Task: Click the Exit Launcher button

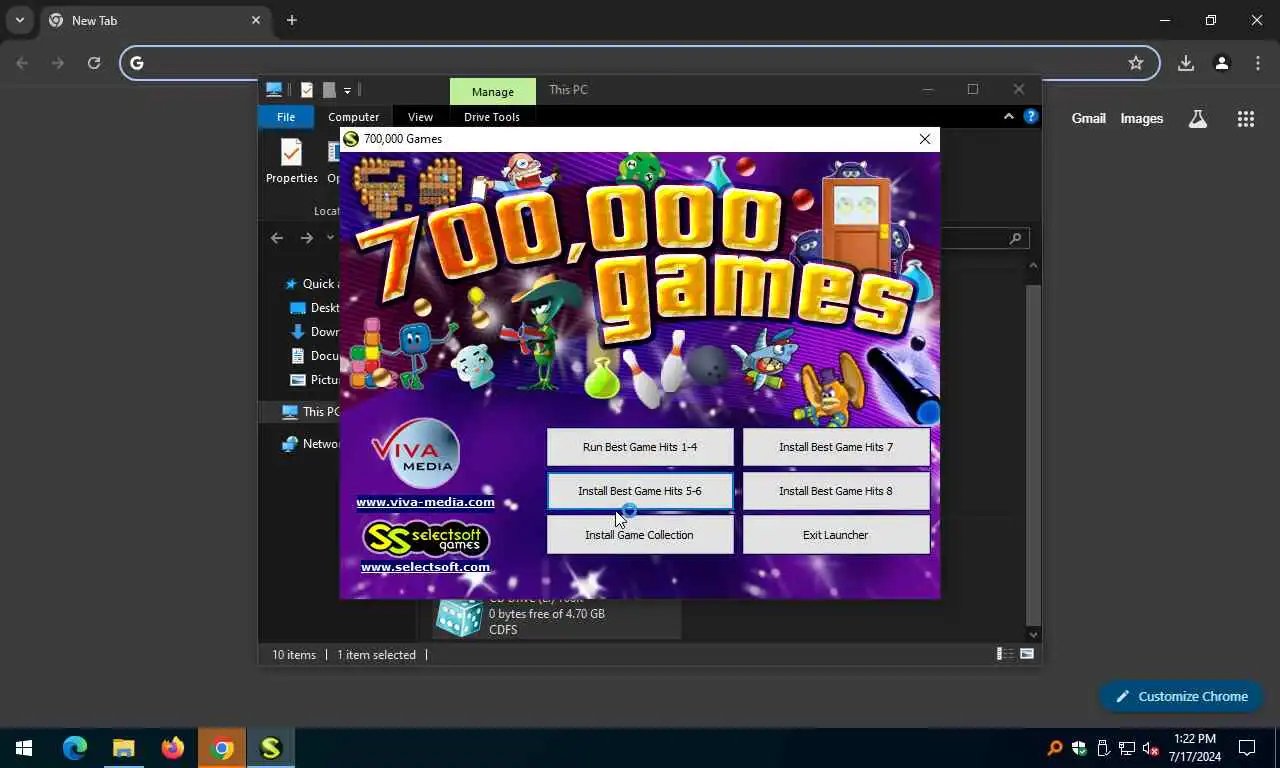Action: 836,535
